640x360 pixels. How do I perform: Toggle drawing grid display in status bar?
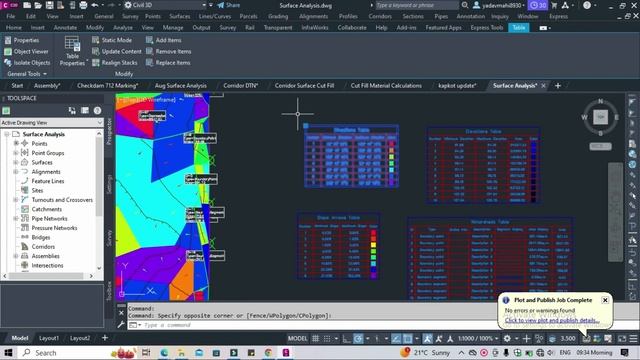(316, 338)
